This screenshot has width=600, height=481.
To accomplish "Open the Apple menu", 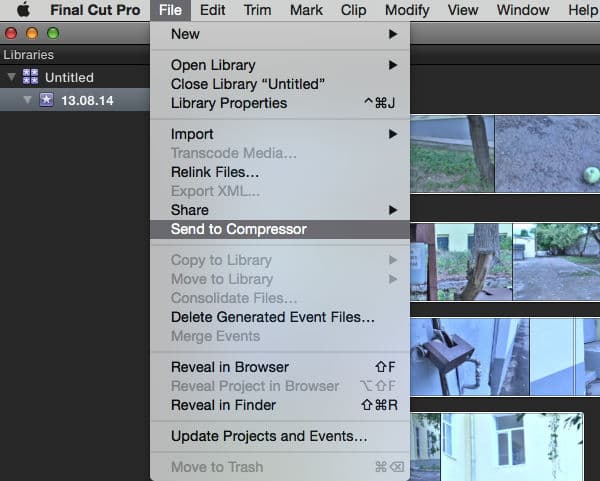I will point(23,10).
